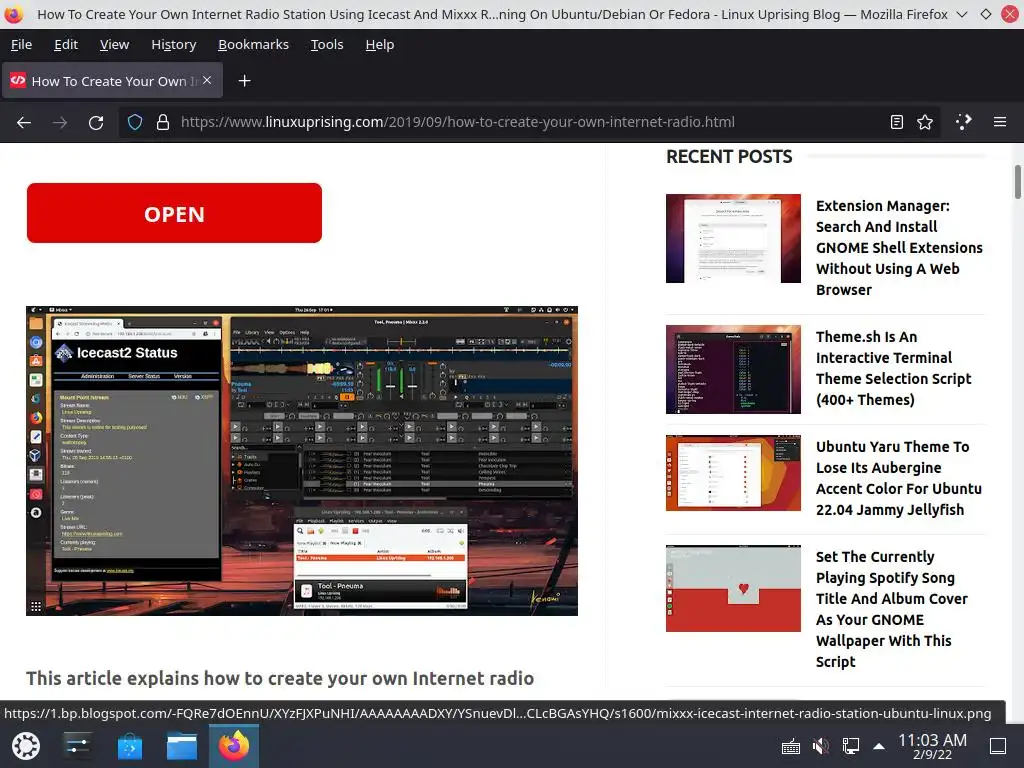
Task: Go back to the previous page
Action: coord(24,122)
